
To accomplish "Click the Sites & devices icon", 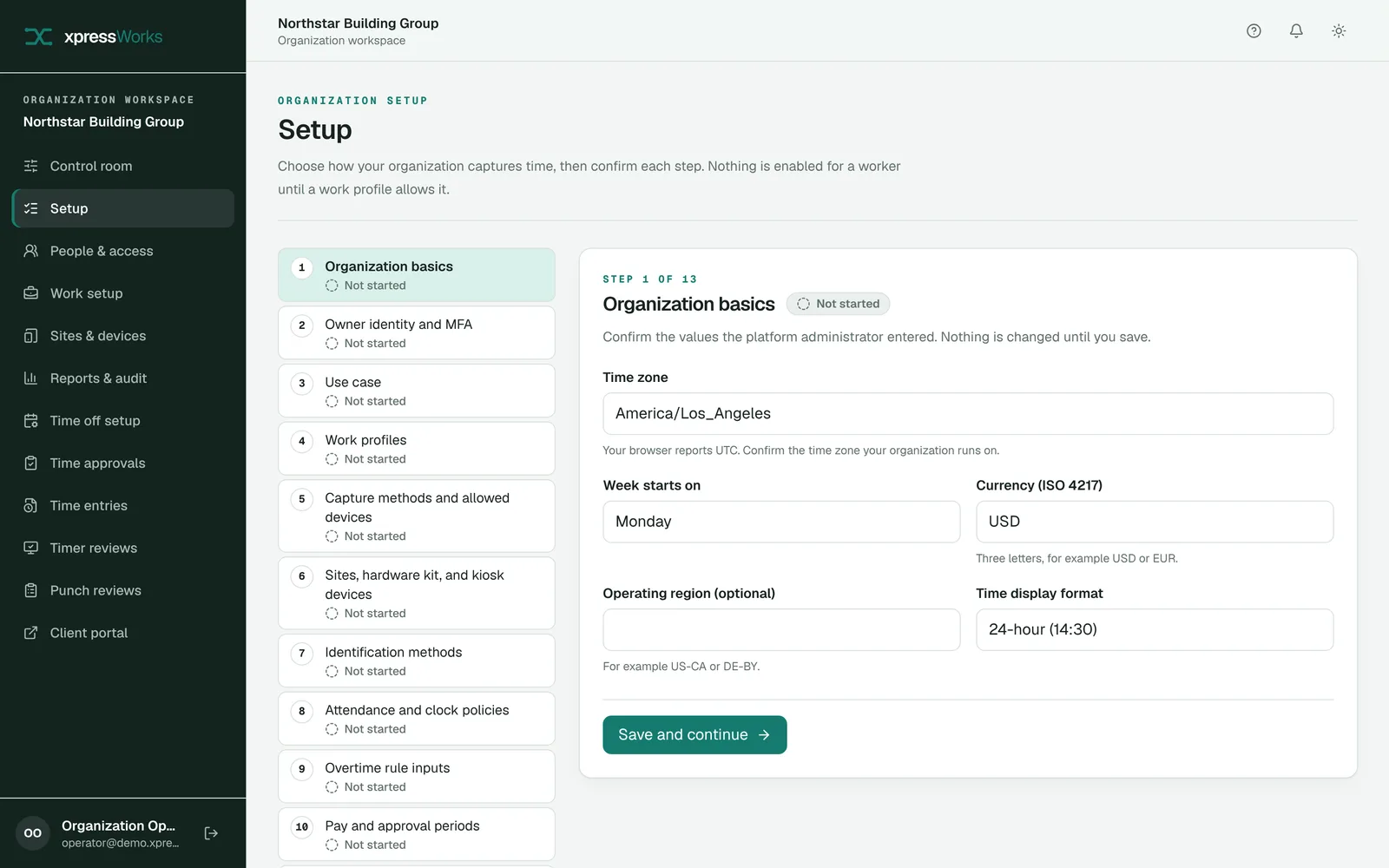I will click(31, 336).
